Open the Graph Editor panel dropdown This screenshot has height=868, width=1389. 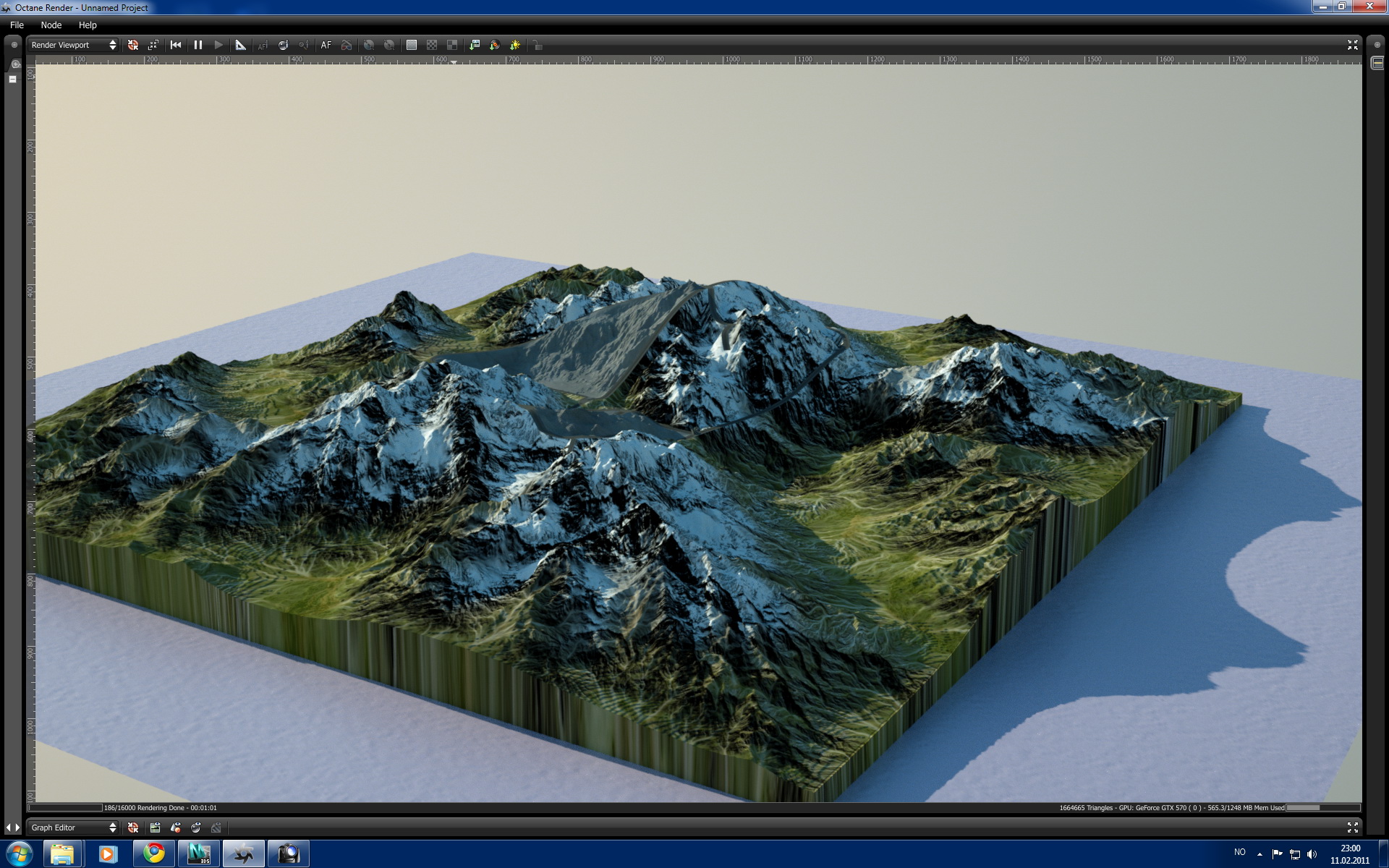pos(73,827)
